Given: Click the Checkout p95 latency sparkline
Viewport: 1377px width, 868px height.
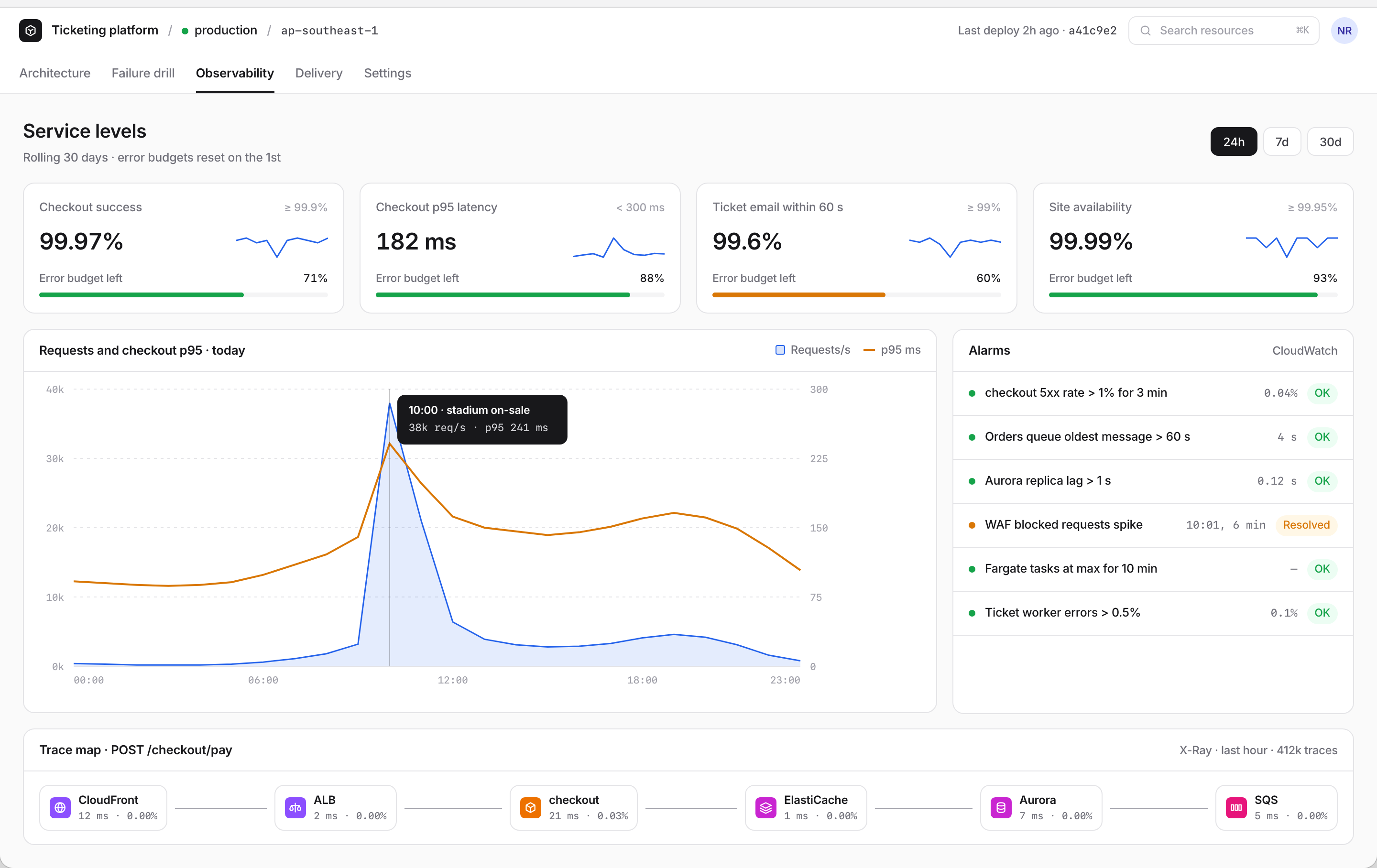Looking at the screenshot, I should (619, 247).
